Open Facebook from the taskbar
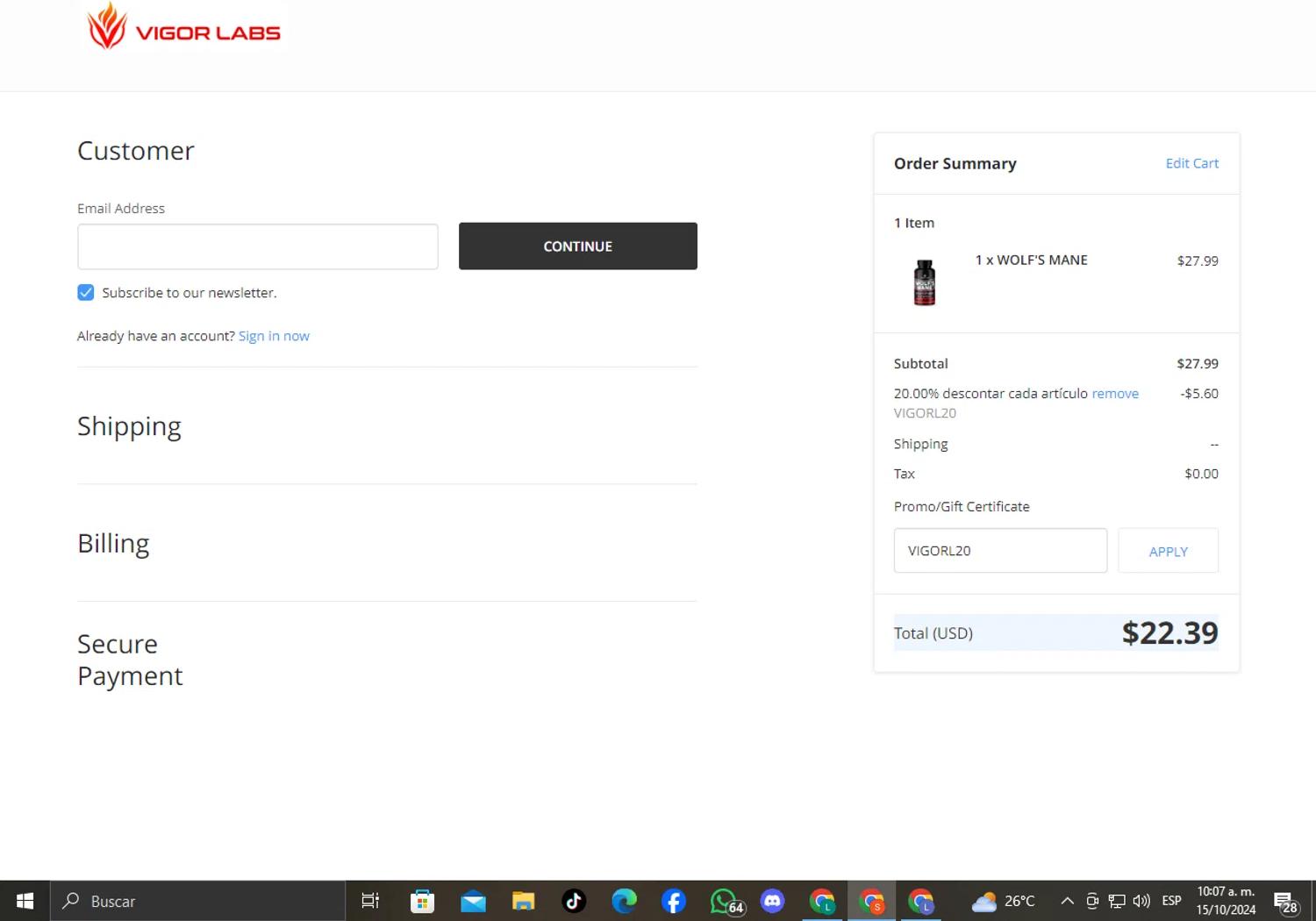Image resolution: width=1316 pixels, height=921 pixels. [x=673, y=901]
